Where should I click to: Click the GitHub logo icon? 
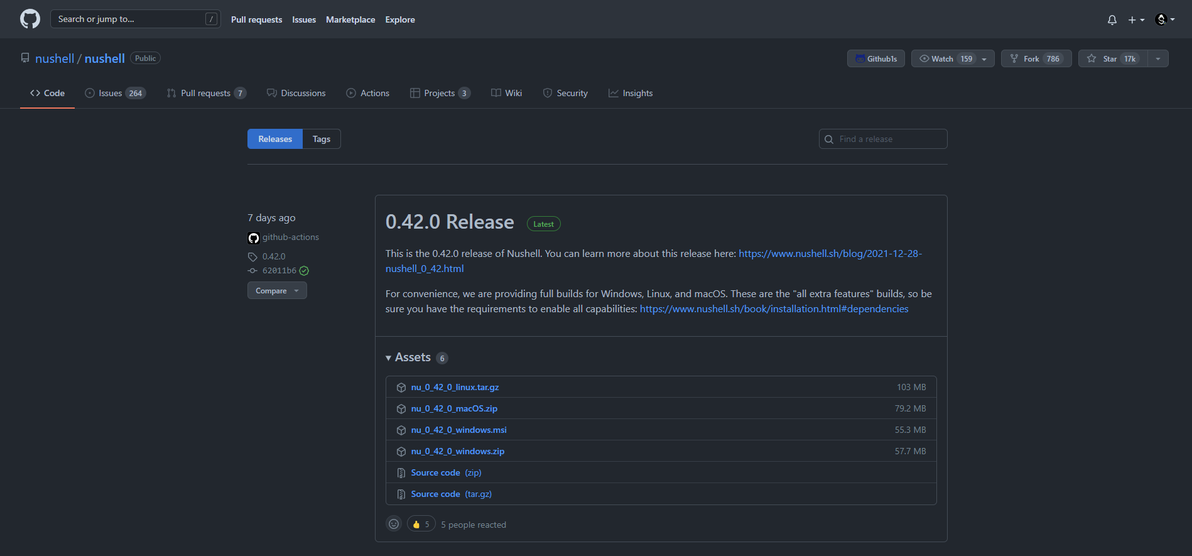[30, 19]
